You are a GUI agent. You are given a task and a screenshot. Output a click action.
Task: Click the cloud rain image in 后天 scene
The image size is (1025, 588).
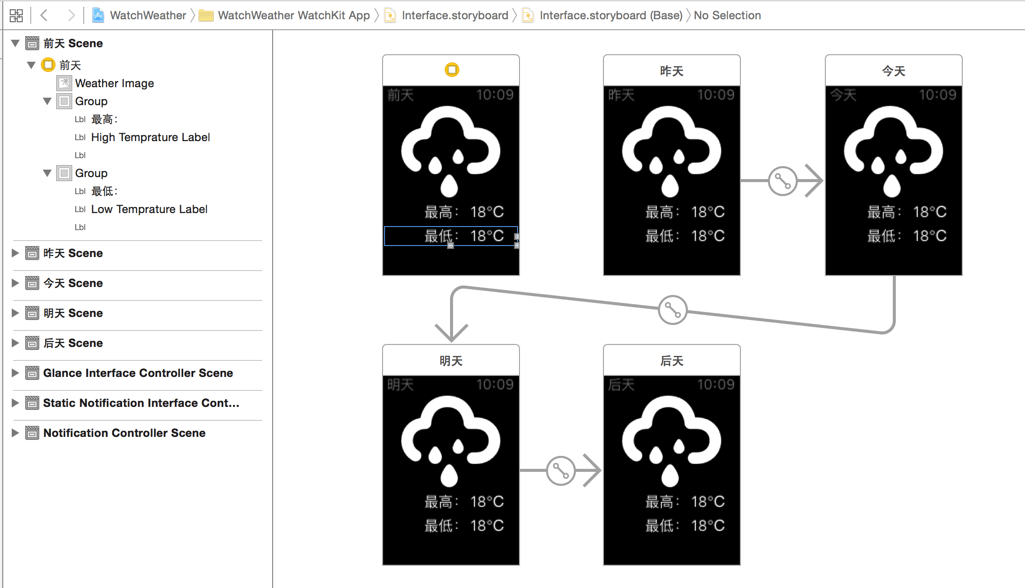point(671,440)
